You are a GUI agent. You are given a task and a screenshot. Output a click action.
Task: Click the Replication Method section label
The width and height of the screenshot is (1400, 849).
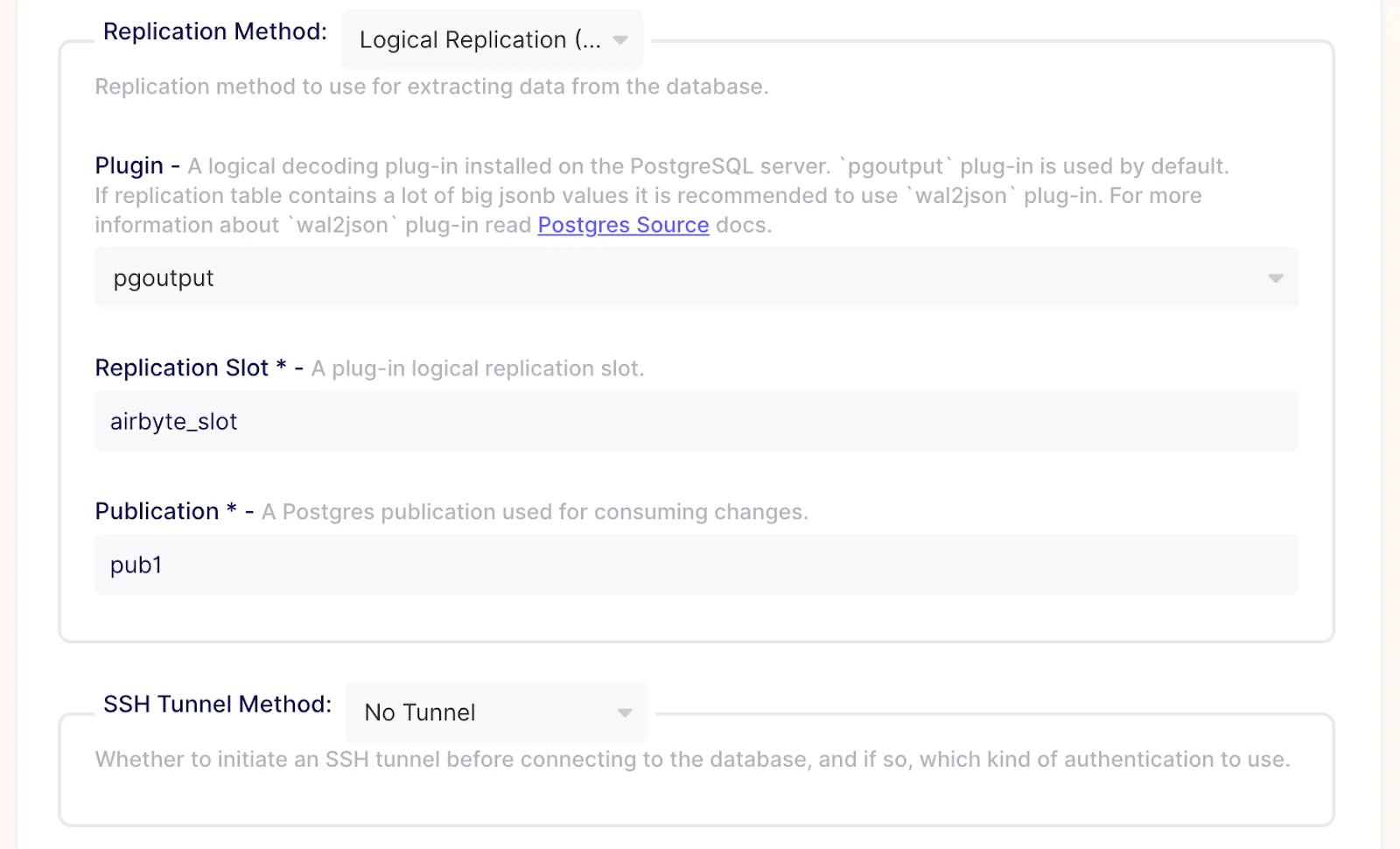[215, 32]
